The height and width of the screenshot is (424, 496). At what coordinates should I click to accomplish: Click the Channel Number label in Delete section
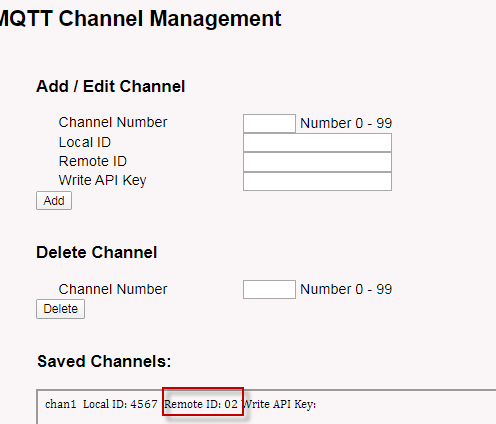click(113, 289)
